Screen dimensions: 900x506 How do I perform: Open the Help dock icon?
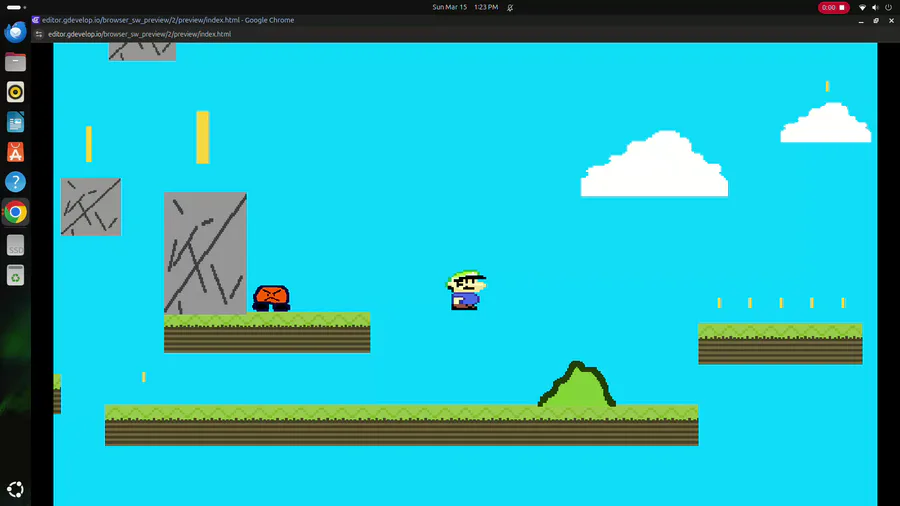15,182
